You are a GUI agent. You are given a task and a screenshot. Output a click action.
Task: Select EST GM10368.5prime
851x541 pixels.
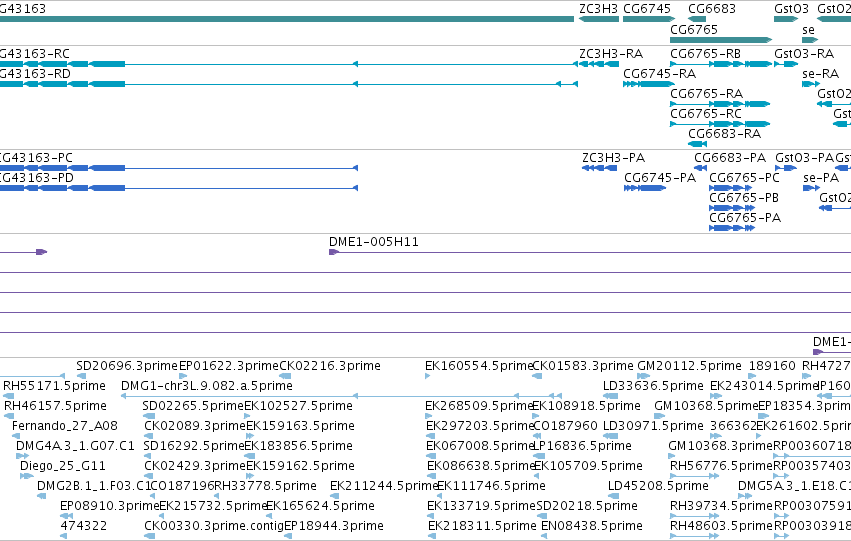659,416
